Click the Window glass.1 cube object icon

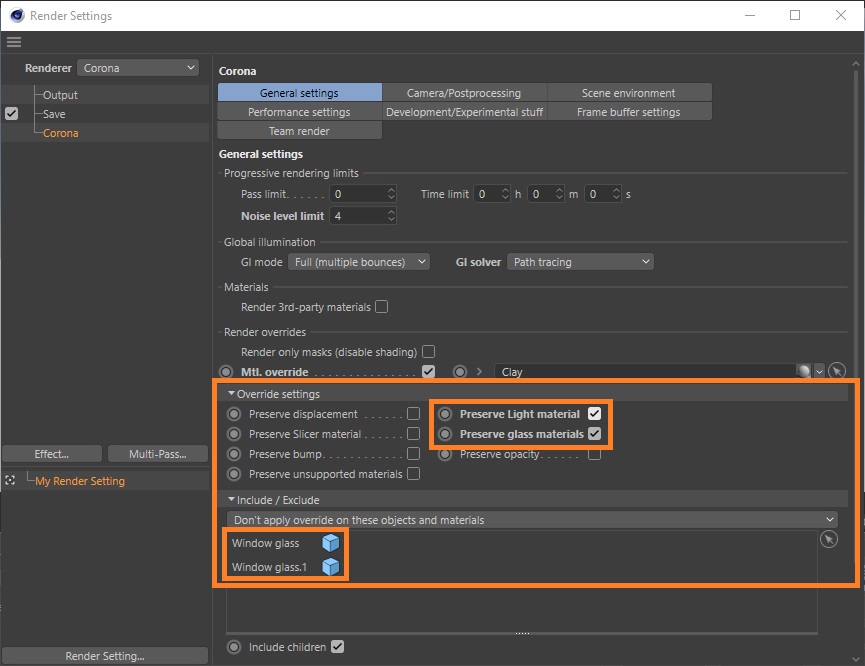tap(330, 567)
